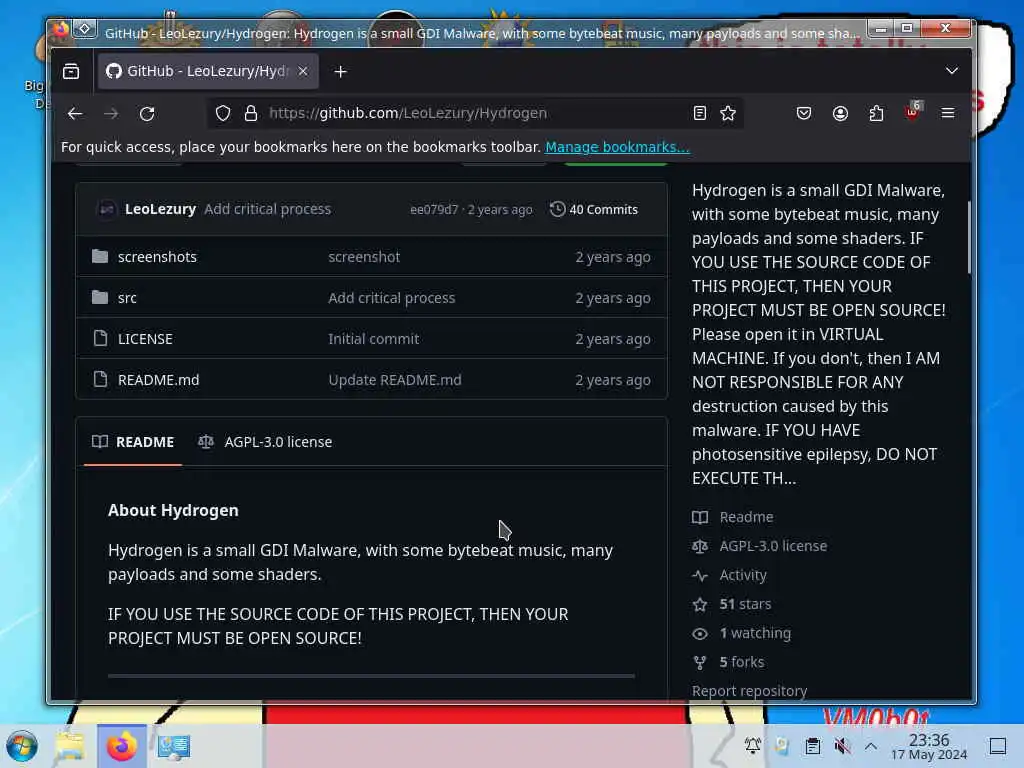Screen dimensions: 1024x768
Task: Open the AGPL-3.0 license sidebar link
Action: tap(773, 546)
